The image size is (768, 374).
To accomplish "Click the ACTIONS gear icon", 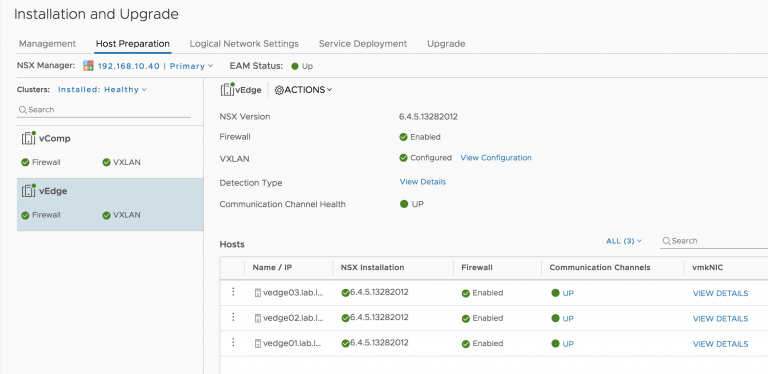I will (279, 90).
